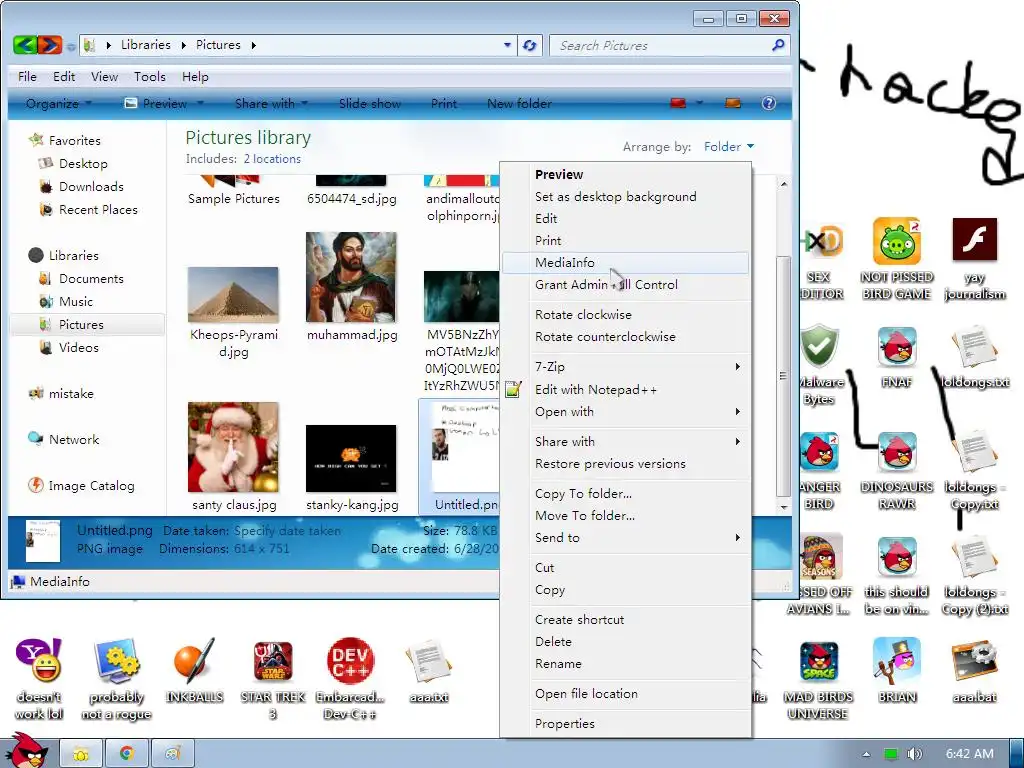The height and width of the screenshot is (768, 1024).
Task: Select the INKBALLS desktop icon
Action: click(195, 671)
